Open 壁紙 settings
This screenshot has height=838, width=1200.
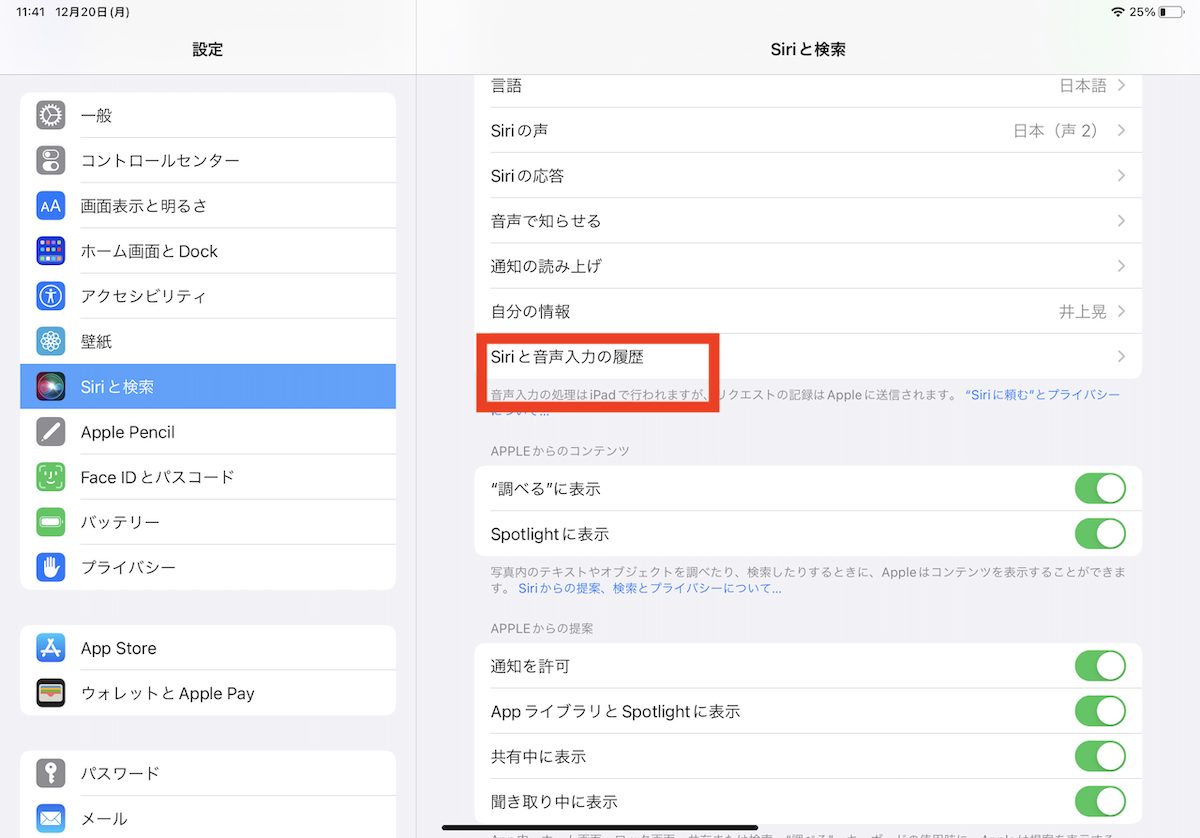(x=208, y=341)
